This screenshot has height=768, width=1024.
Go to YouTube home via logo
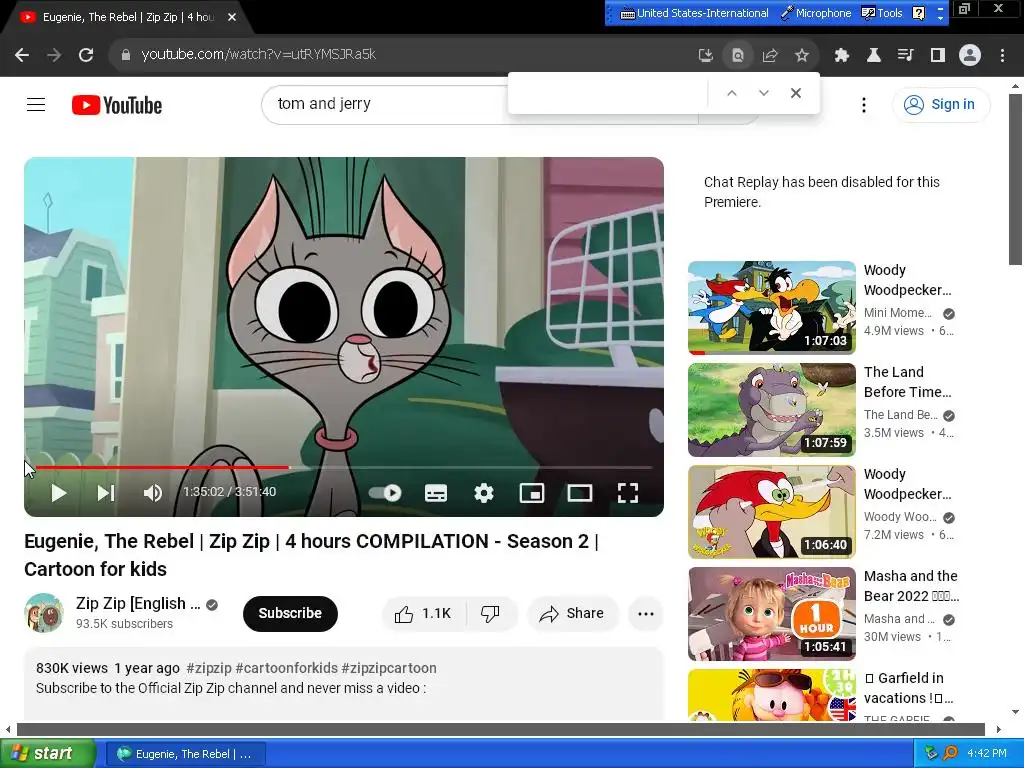coord(117,105)
